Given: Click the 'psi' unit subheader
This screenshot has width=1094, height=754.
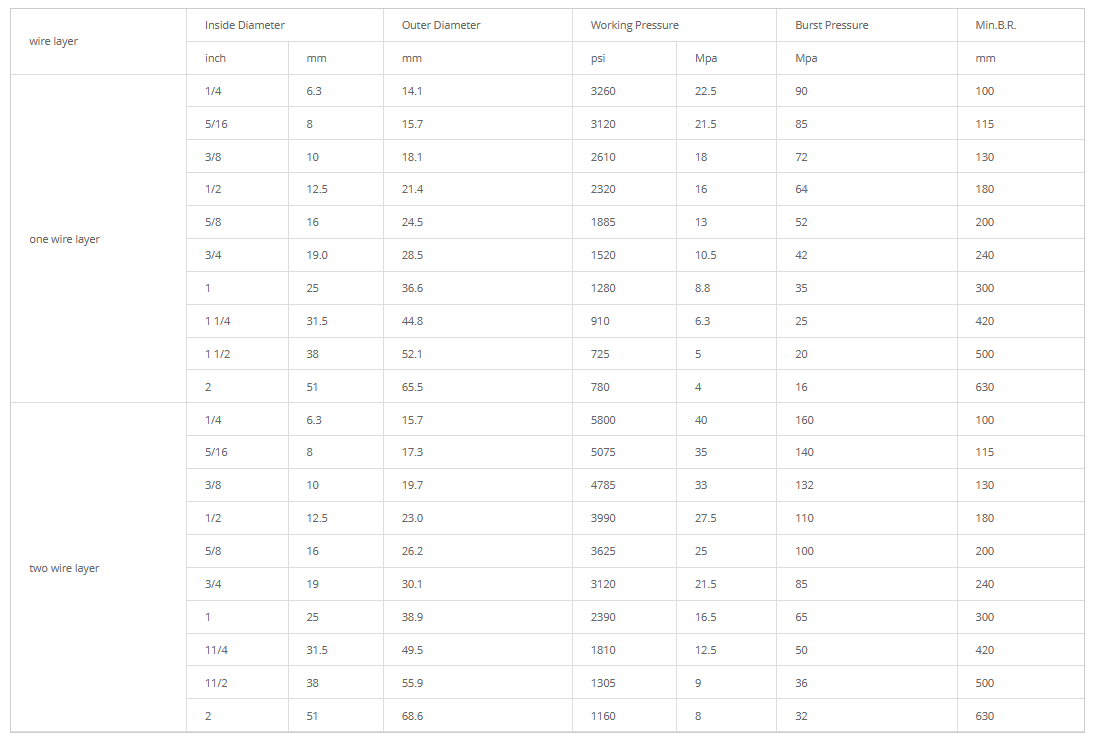Looking at the screenshot, I should click(598, 58).
